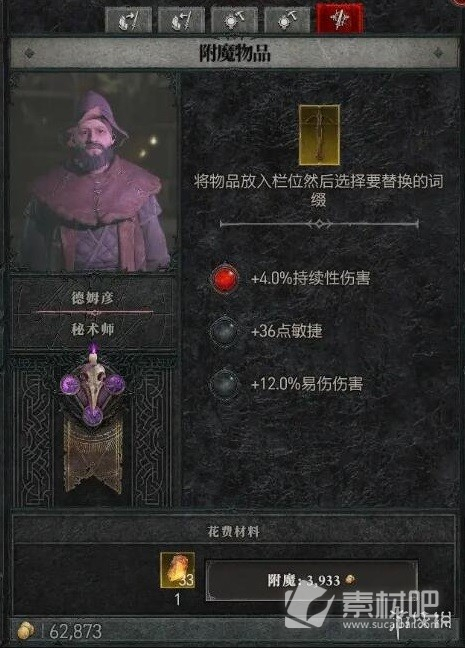Click the gold coin icon in enchant cost
This screenshot has width=465, height=648.
tap(350, 579)
